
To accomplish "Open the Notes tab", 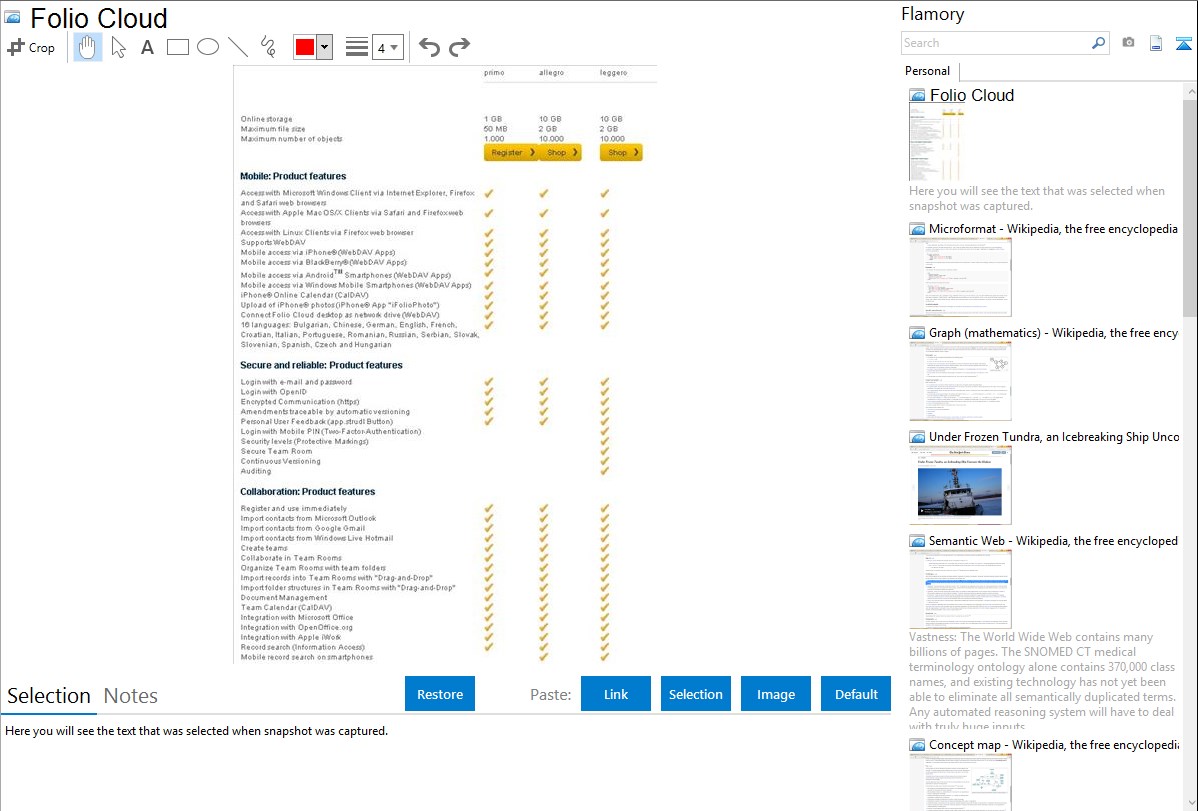I will (131, 696).
